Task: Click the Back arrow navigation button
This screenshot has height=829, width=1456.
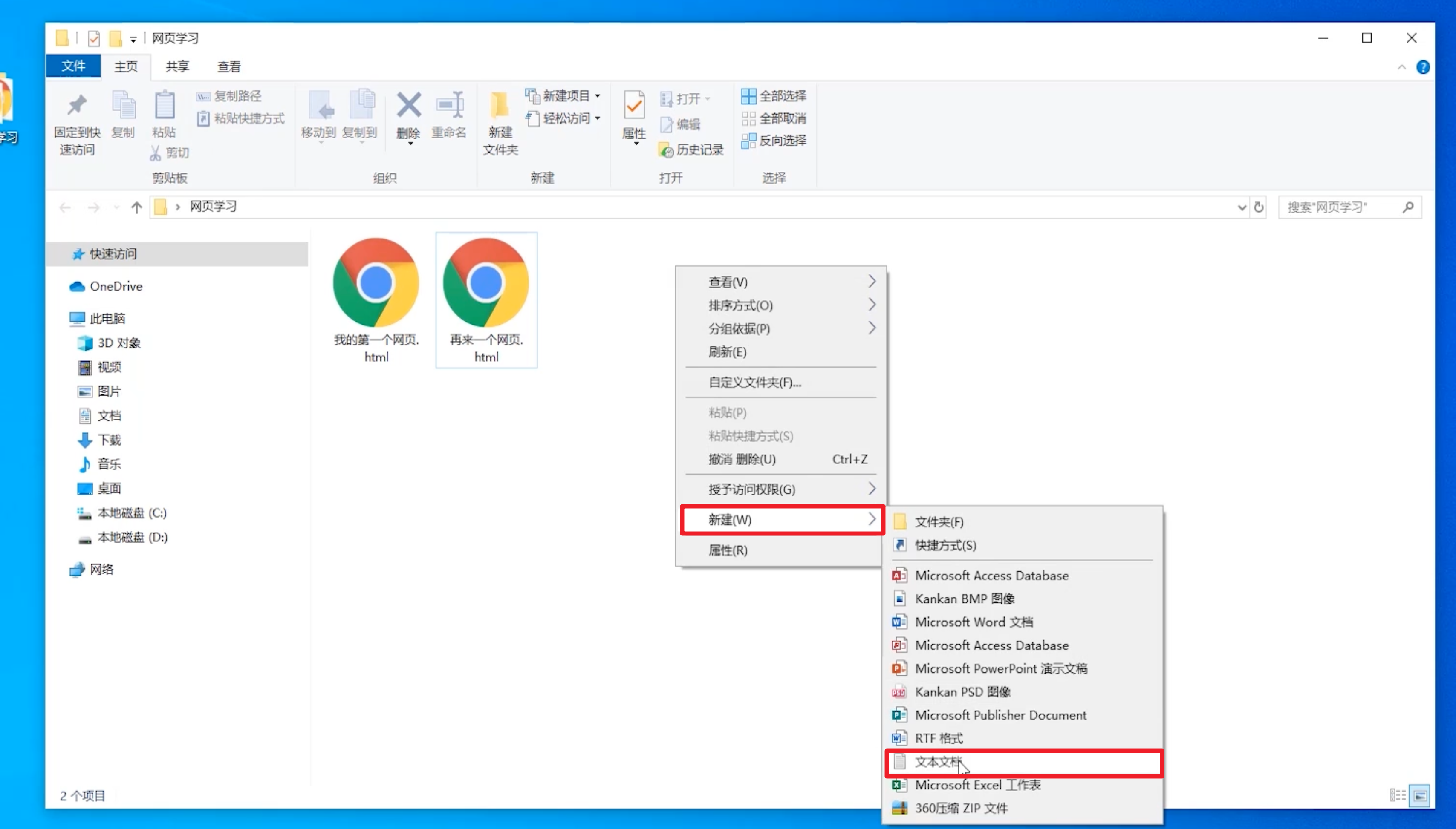Action: (x=66, y=207)
